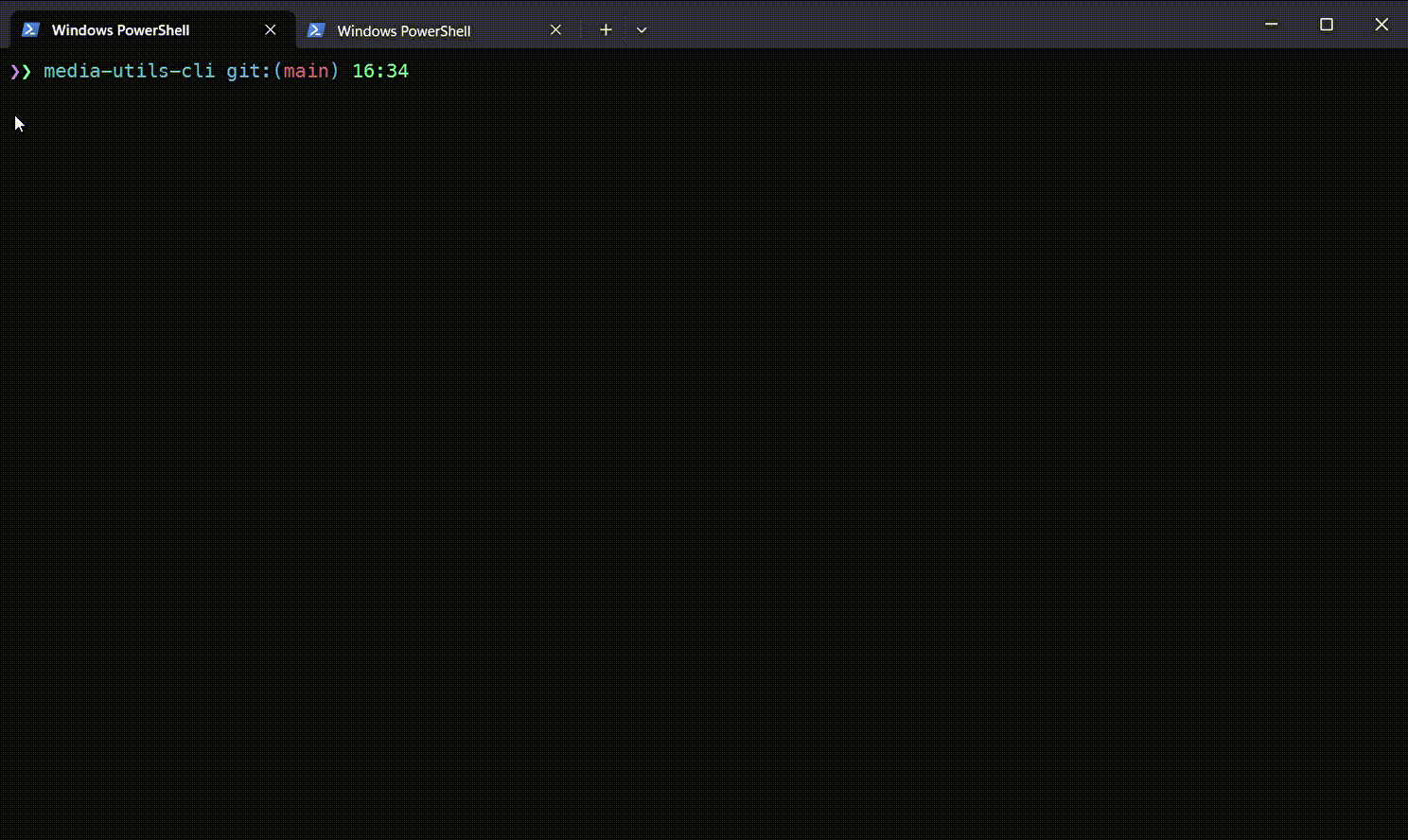Click the 16:34 time in prompt
Viewport: 1408px width, 840px height.
[380, 71]
